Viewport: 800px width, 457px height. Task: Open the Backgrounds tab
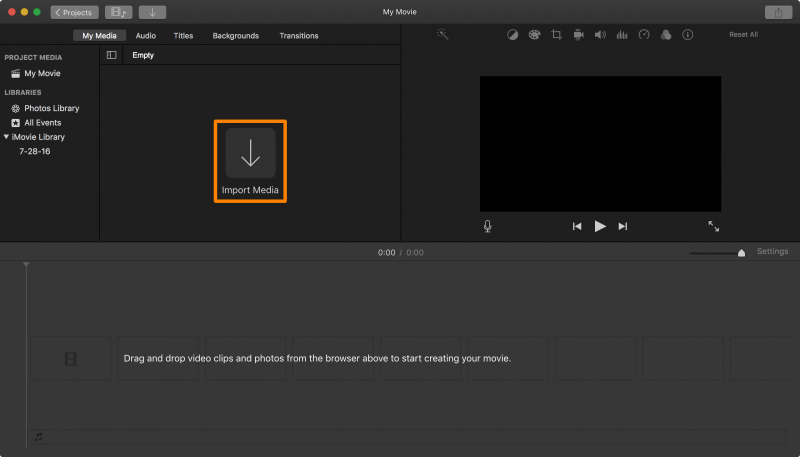pos(235,36)
